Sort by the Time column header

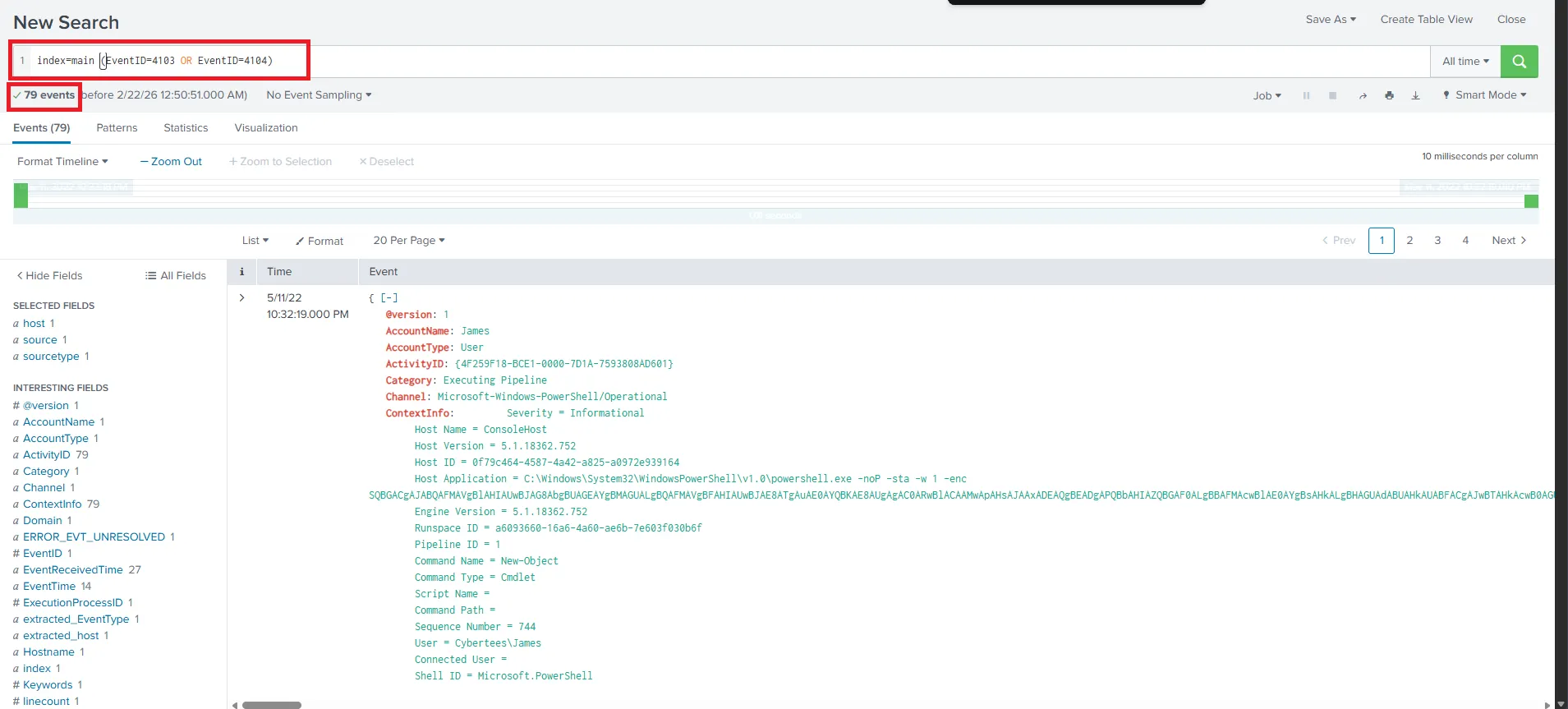pos(279,271)
